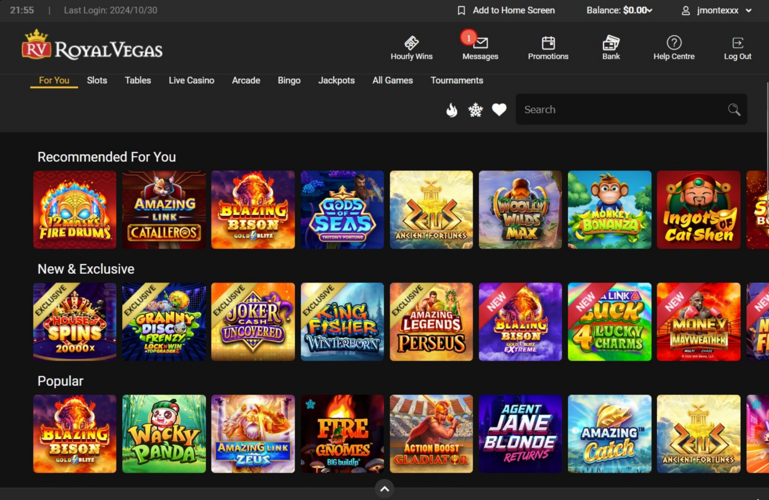The height and width of the screenshot is (500, 769).
Task: Launch King Fisher Winterborn game
Action: pos(342,322)
